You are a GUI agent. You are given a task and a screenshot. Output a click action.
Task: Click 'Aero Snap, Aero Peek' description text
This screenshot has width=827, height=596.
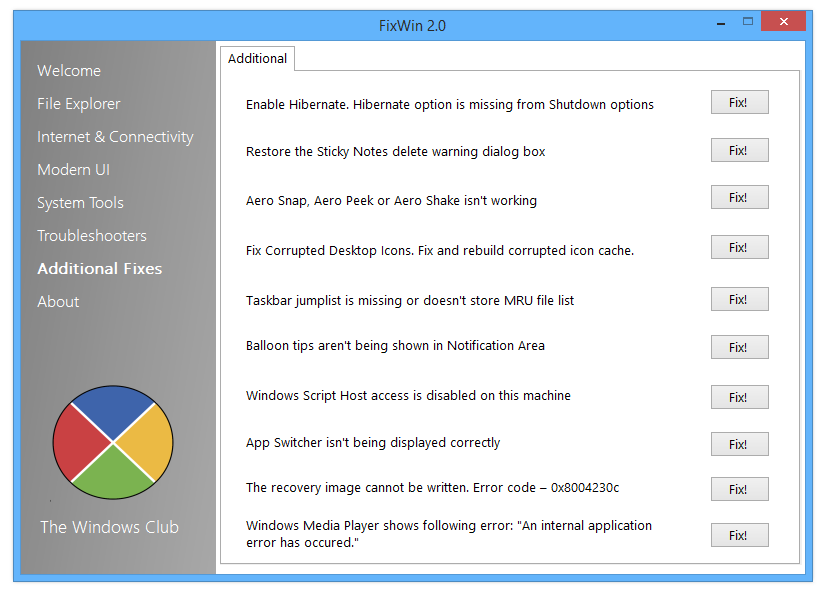(391, 201)
